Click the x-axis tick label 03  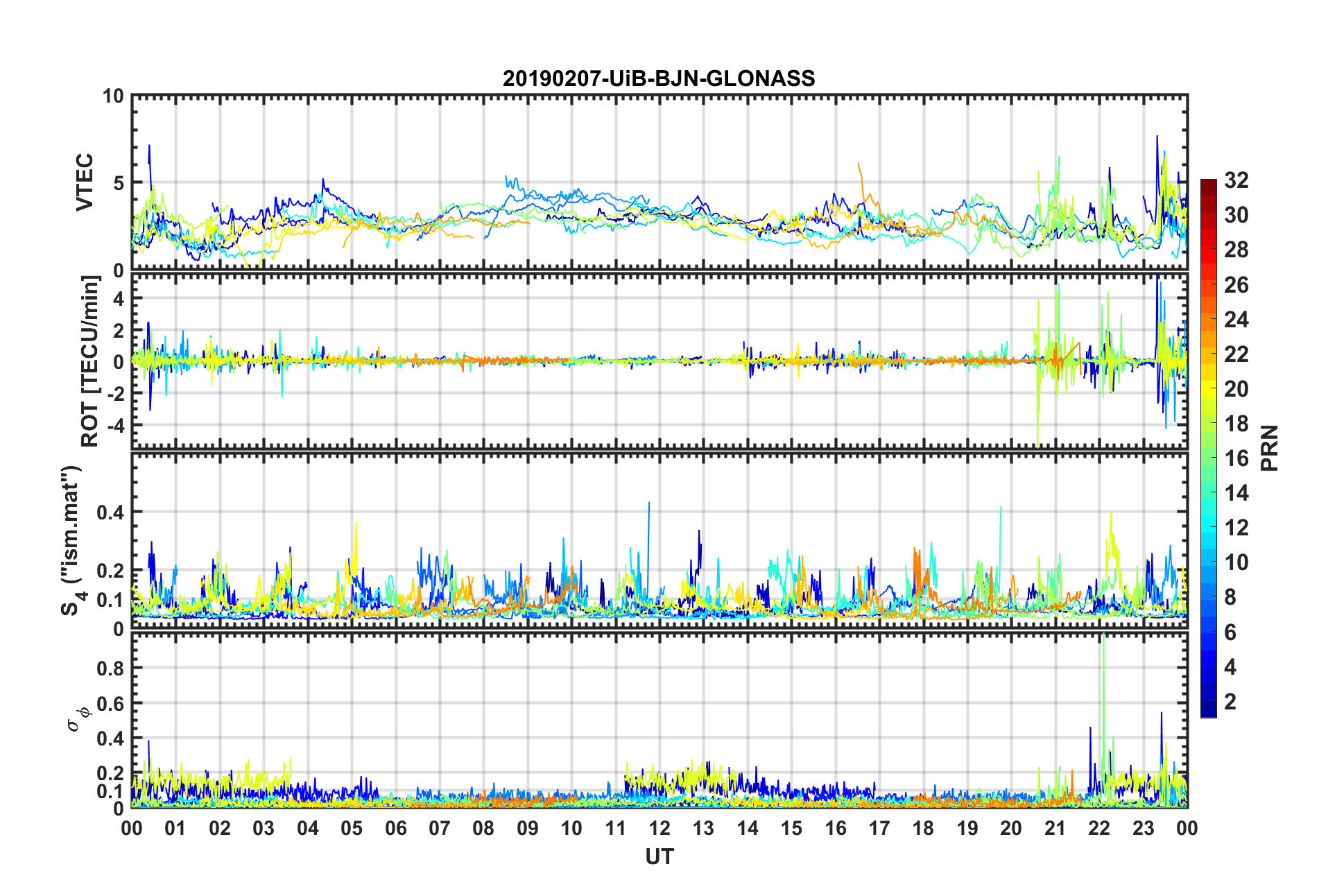click(x=264, y=828)
